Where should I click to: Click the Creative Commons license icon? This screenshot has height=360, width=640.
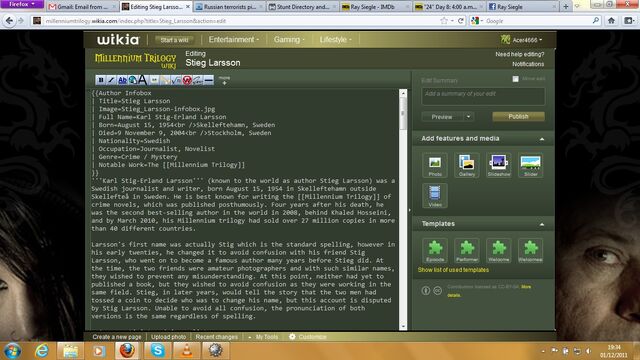[438, 290]
